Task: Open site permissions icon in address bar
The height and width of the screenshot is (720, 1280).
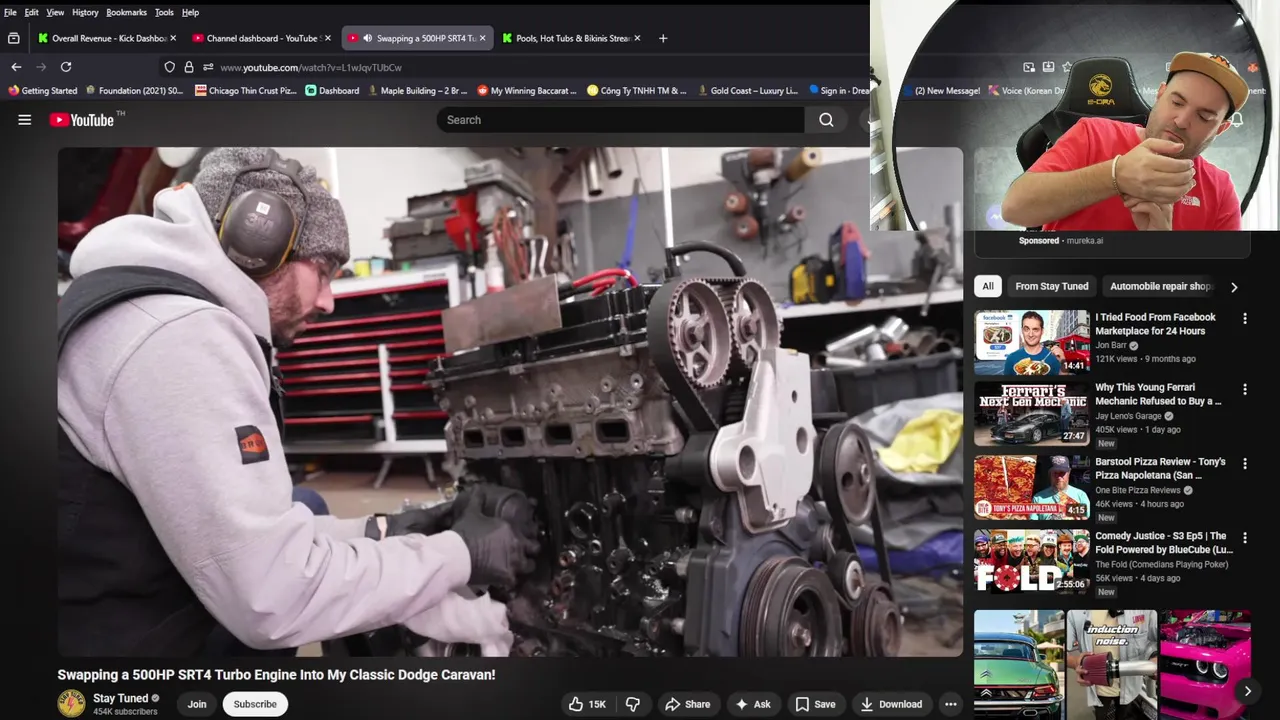Action: click(x=208, y=67)
